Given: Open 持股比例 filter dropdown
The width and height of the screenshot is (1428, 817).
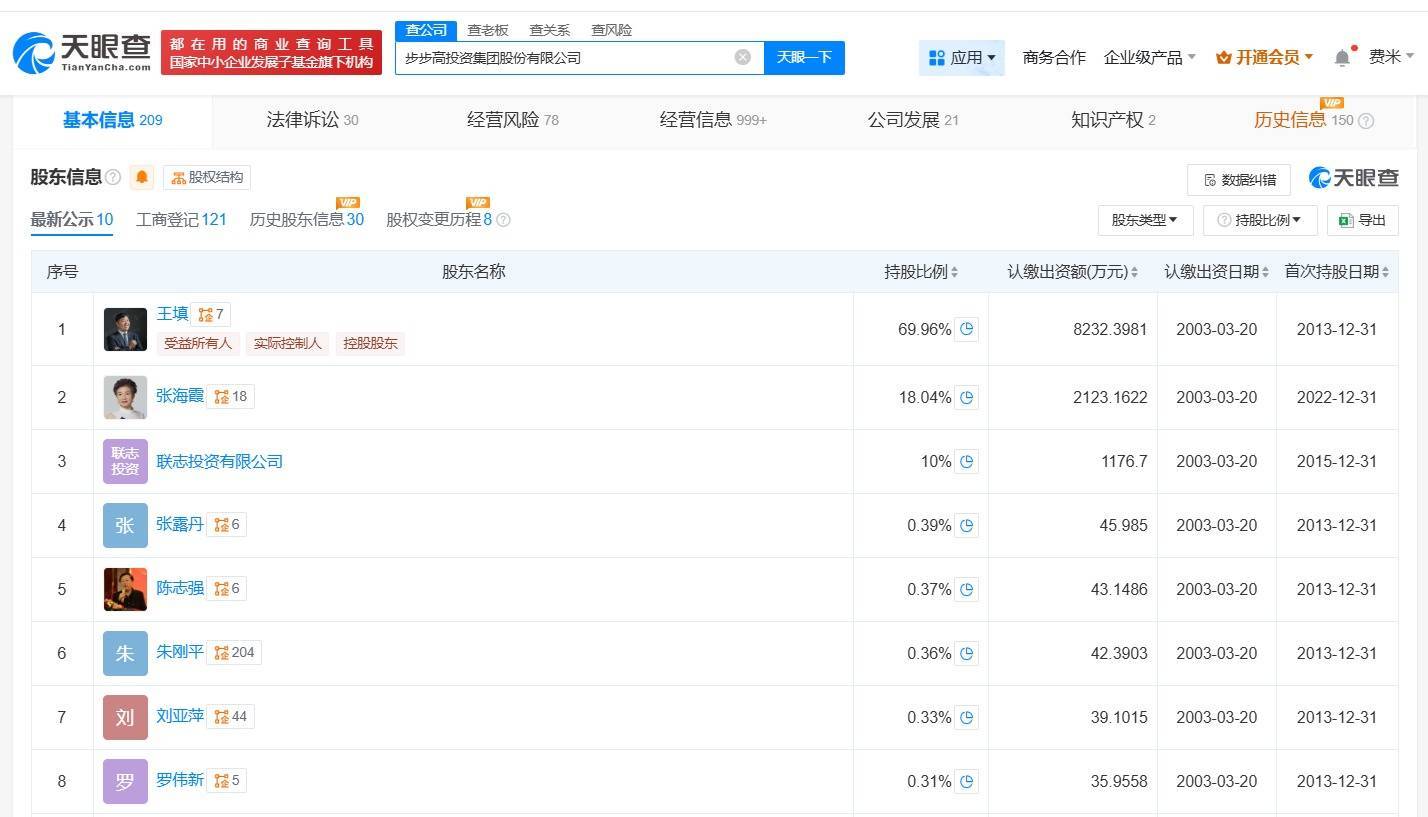Looking at the screenshot, I should [x=1260, y=220].
